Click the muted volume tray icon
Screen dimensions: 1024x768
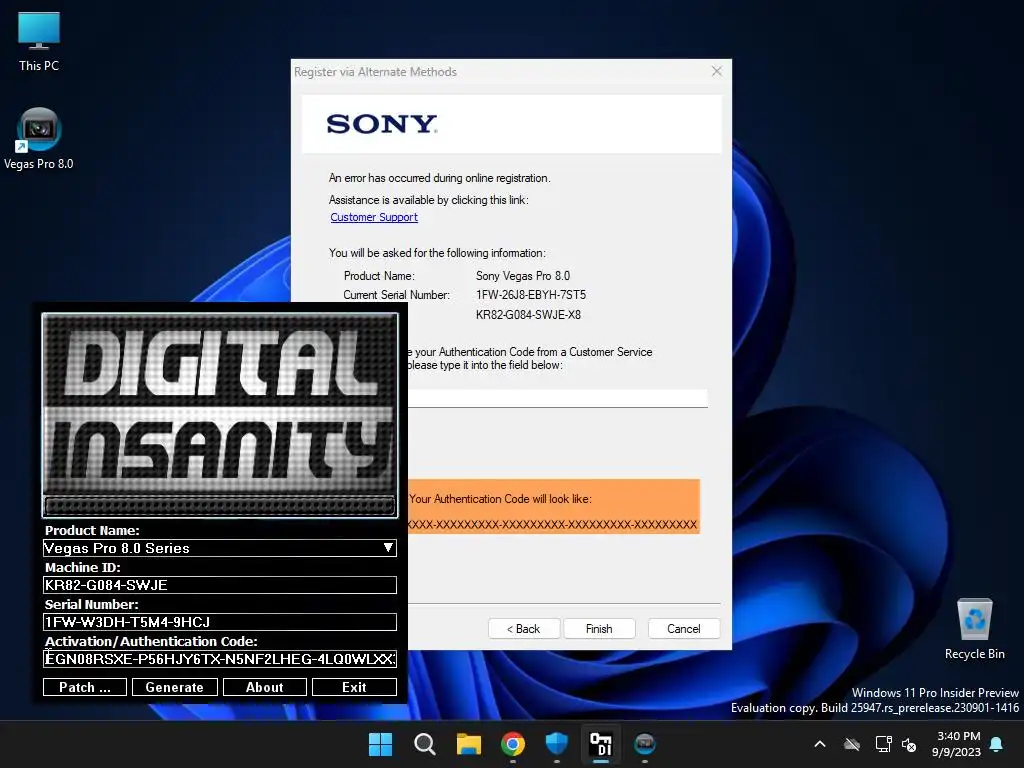[x=908, y=744]
